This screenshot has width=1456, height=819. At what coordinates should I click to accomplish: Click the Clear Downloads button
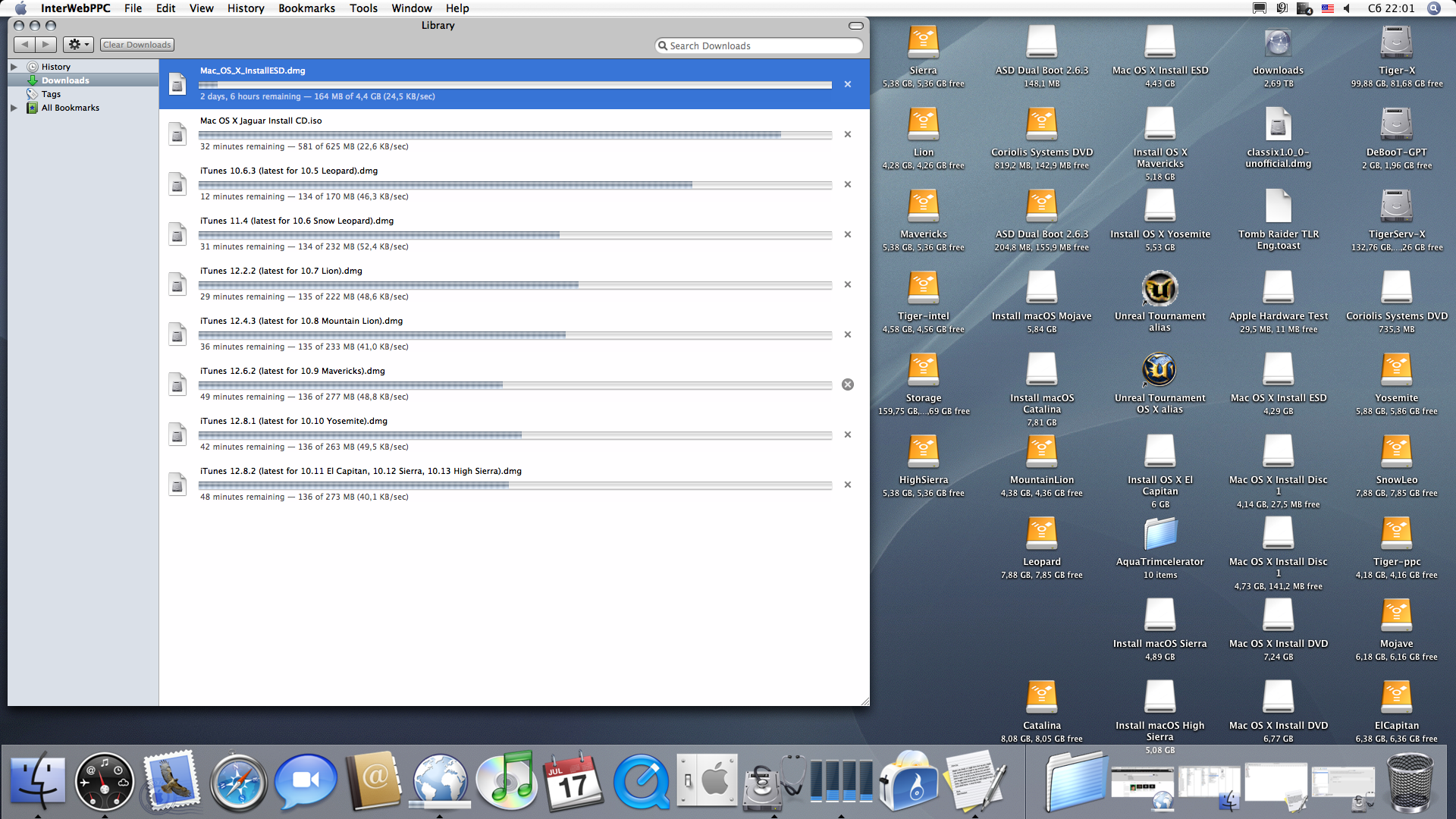click(137, 45)
